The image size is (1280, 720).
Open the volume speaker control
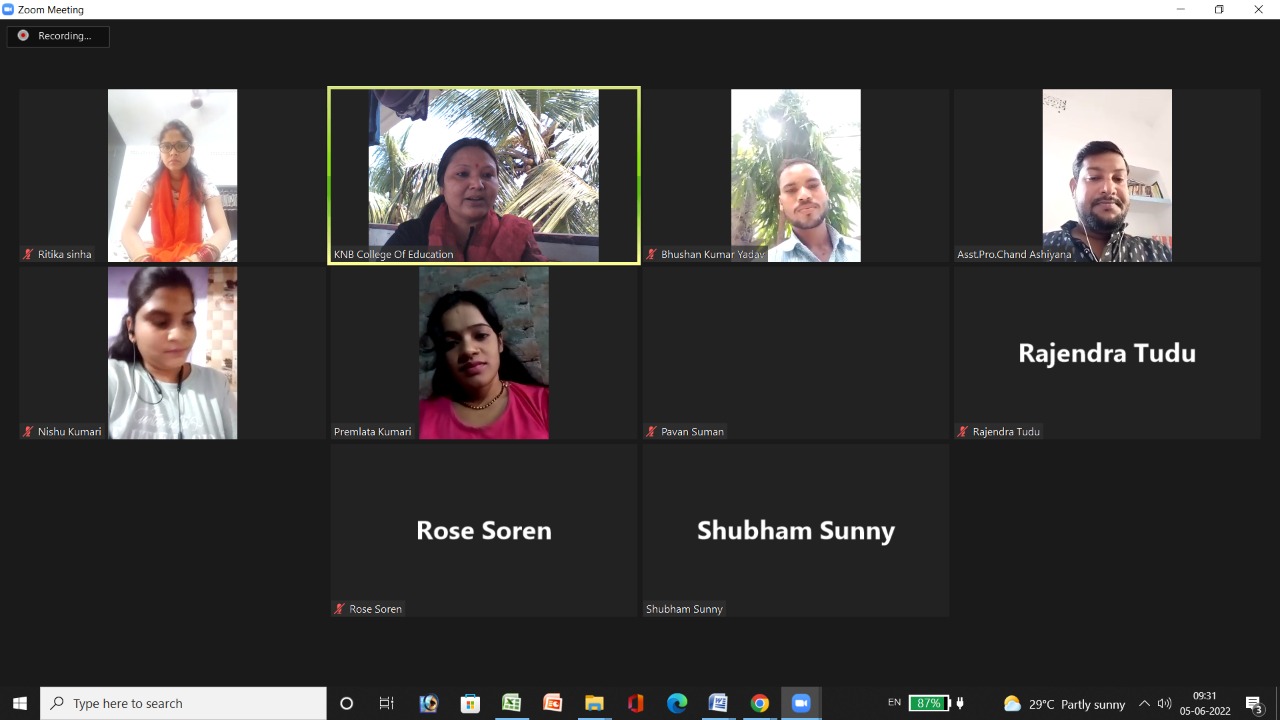point(1164,704)
